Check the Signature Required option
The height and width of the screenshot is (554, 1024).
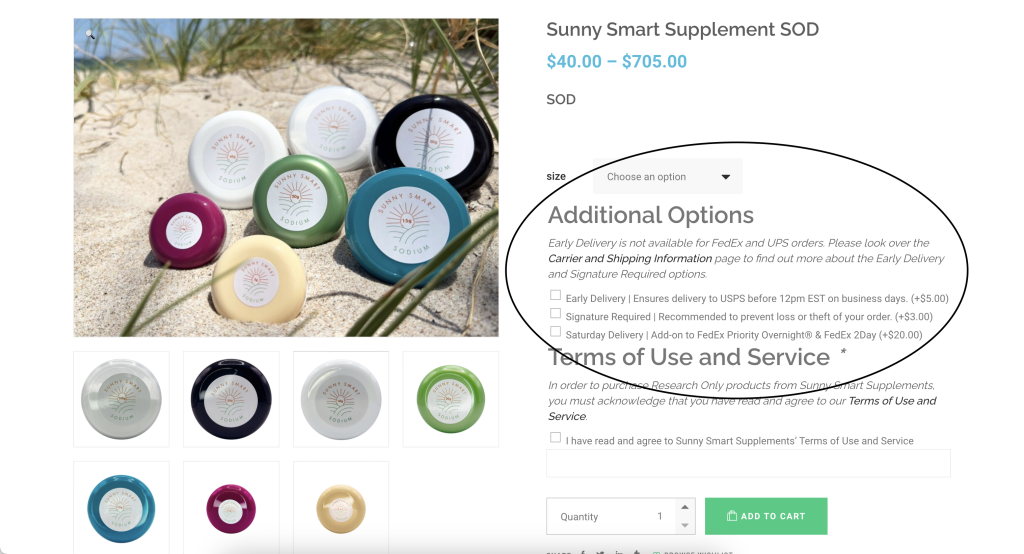tap(555, 314)
